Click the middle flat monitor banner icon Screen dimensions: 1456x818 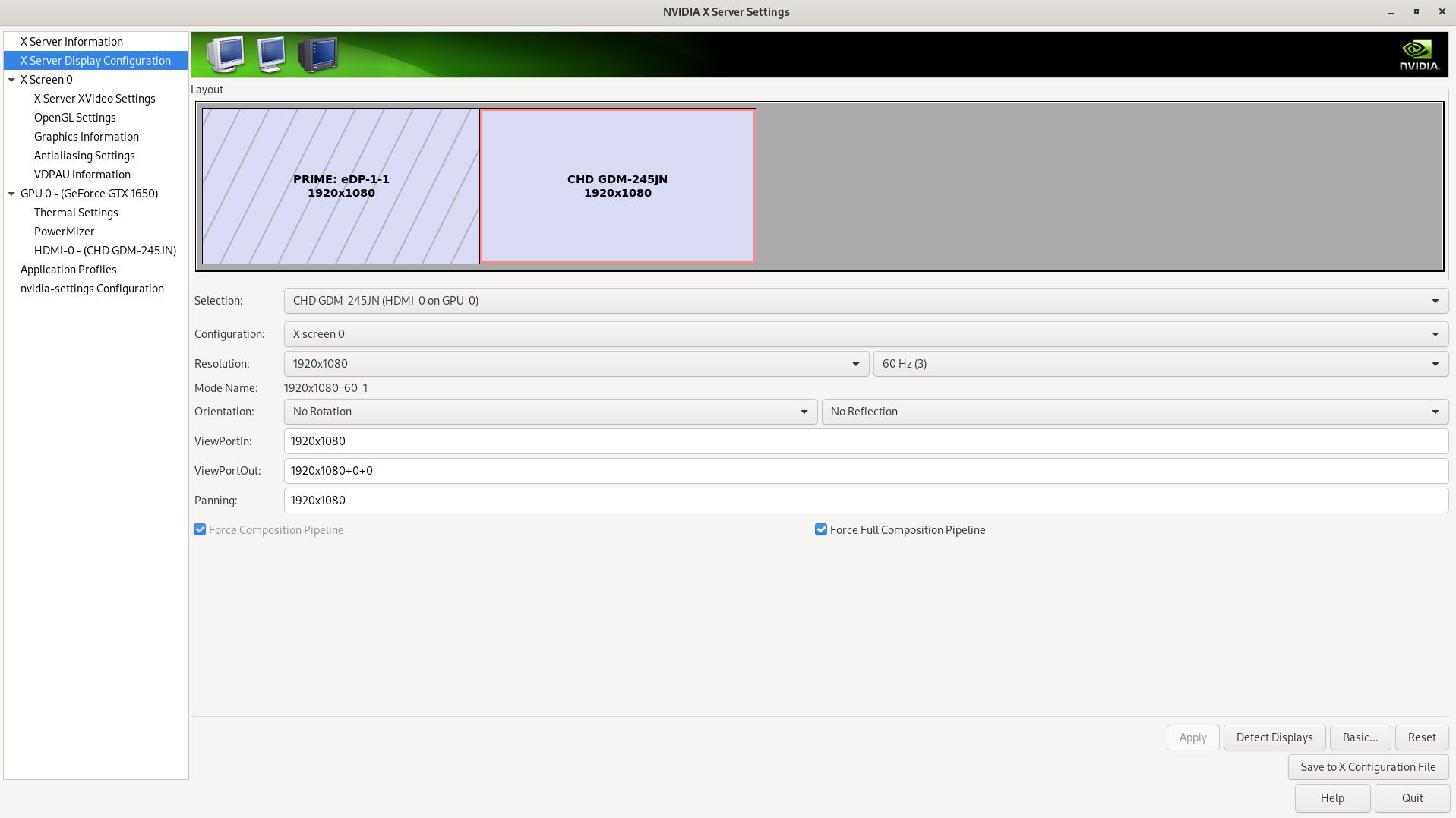[x=271, y=55]
